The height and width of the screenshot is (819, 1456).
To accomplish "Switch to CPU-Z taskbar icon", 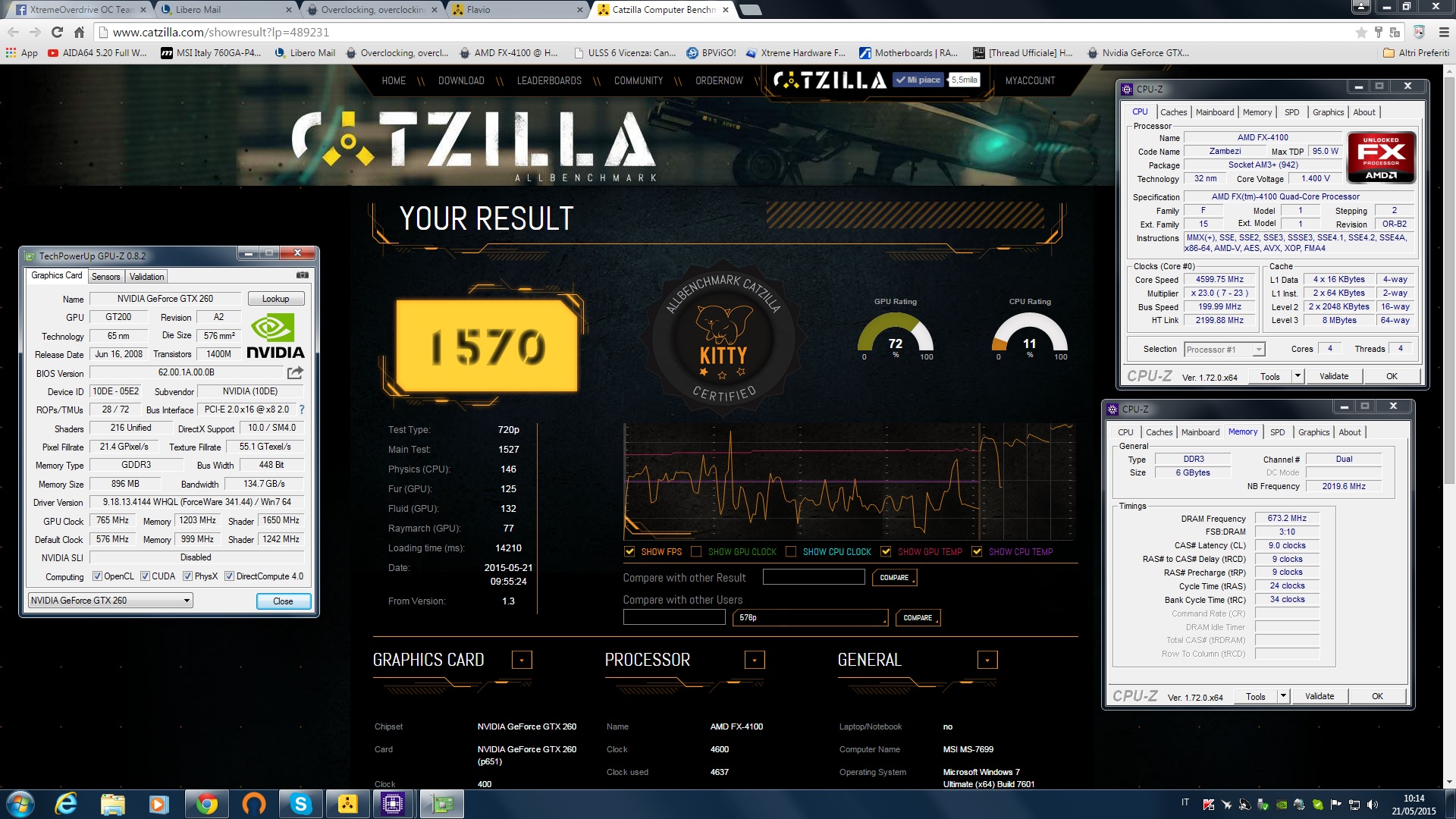I will [393, 804].
